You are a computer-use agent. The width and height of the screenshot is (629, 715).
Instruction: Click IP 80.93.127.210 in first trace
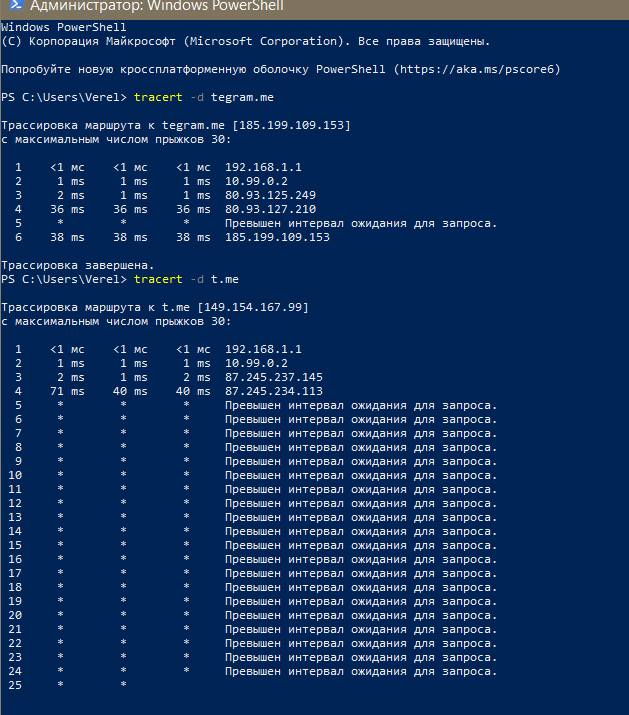pos(270,209)
